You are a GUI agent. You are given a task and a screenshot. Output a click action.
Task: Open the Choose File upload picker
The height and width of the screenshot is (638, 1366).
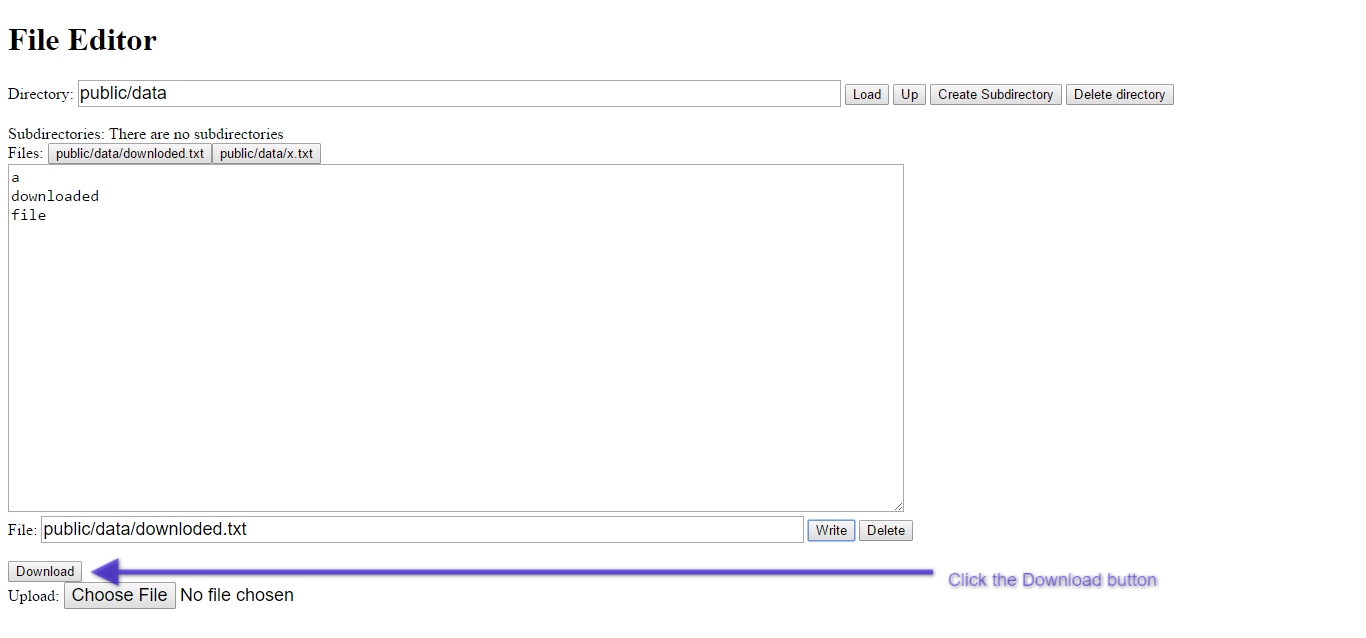coord(120,595)
